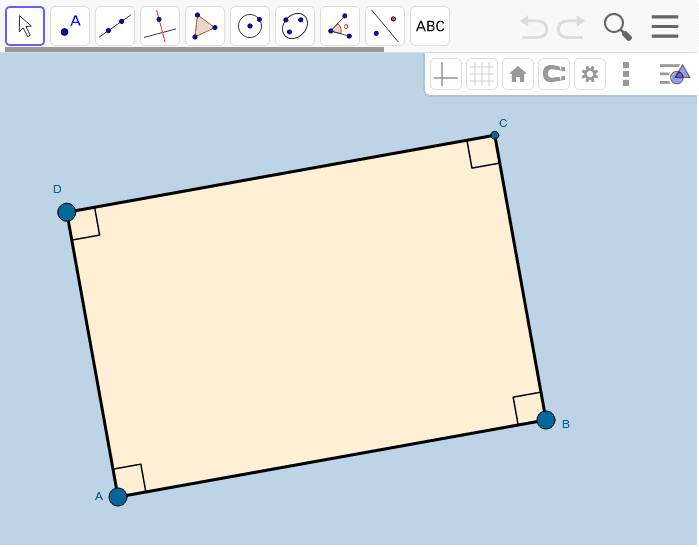The height and width of the screenshot is (547, 699).
Task: Click the right angle marker at D
Action: [85, 224]
